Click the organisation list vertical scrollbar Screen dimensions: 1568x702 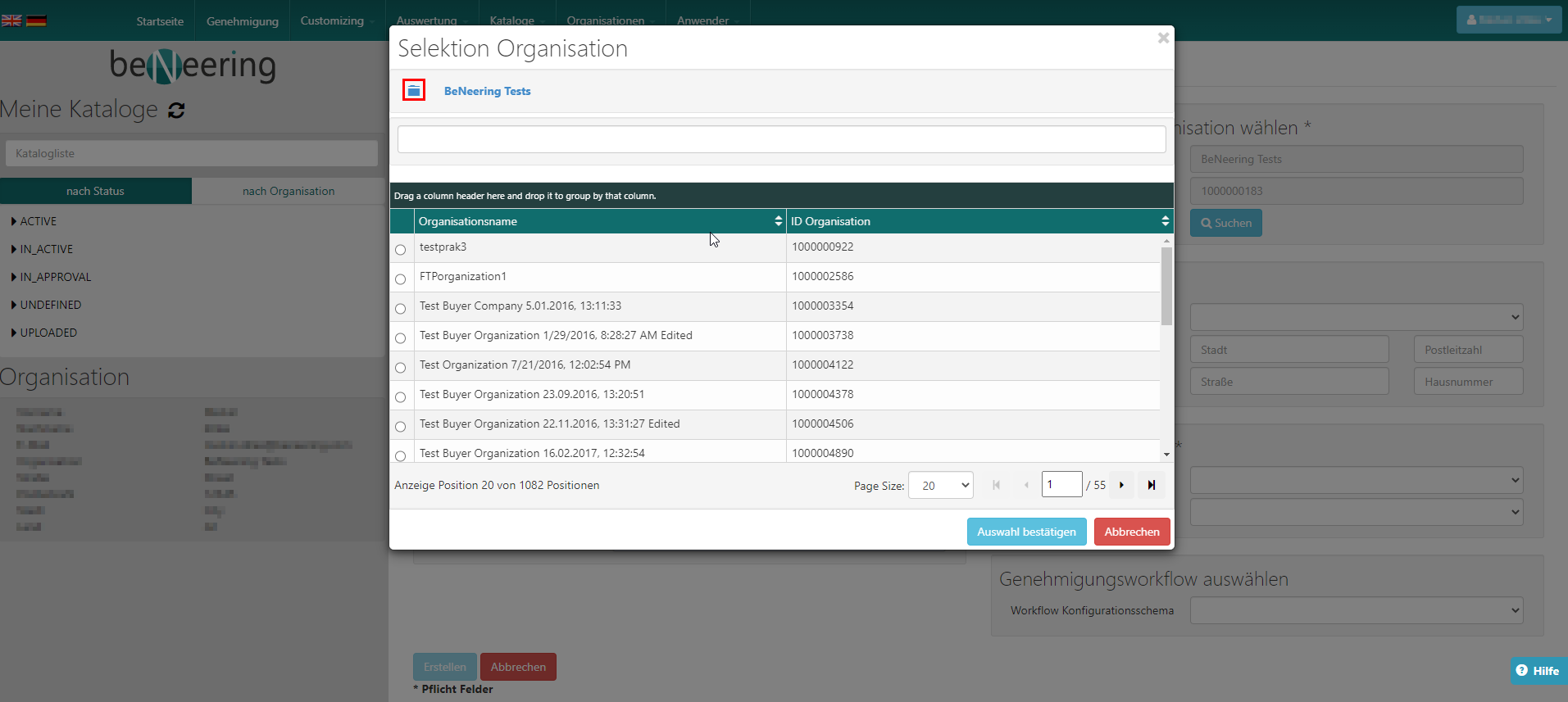[x=1166, y=287]
